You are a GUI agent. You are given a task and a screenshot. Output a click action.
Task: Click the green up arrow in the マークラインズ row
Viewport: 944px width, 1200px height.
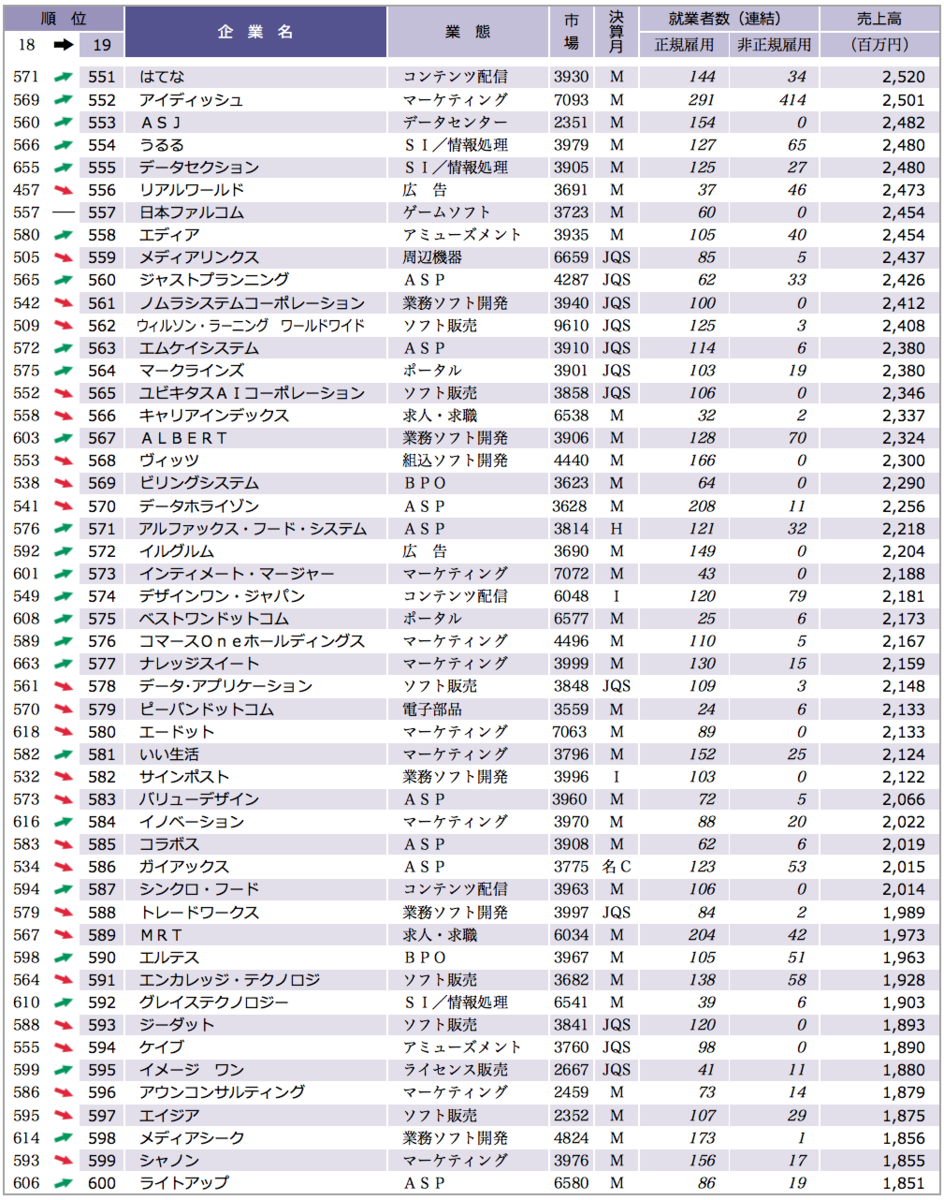[64, 371]
